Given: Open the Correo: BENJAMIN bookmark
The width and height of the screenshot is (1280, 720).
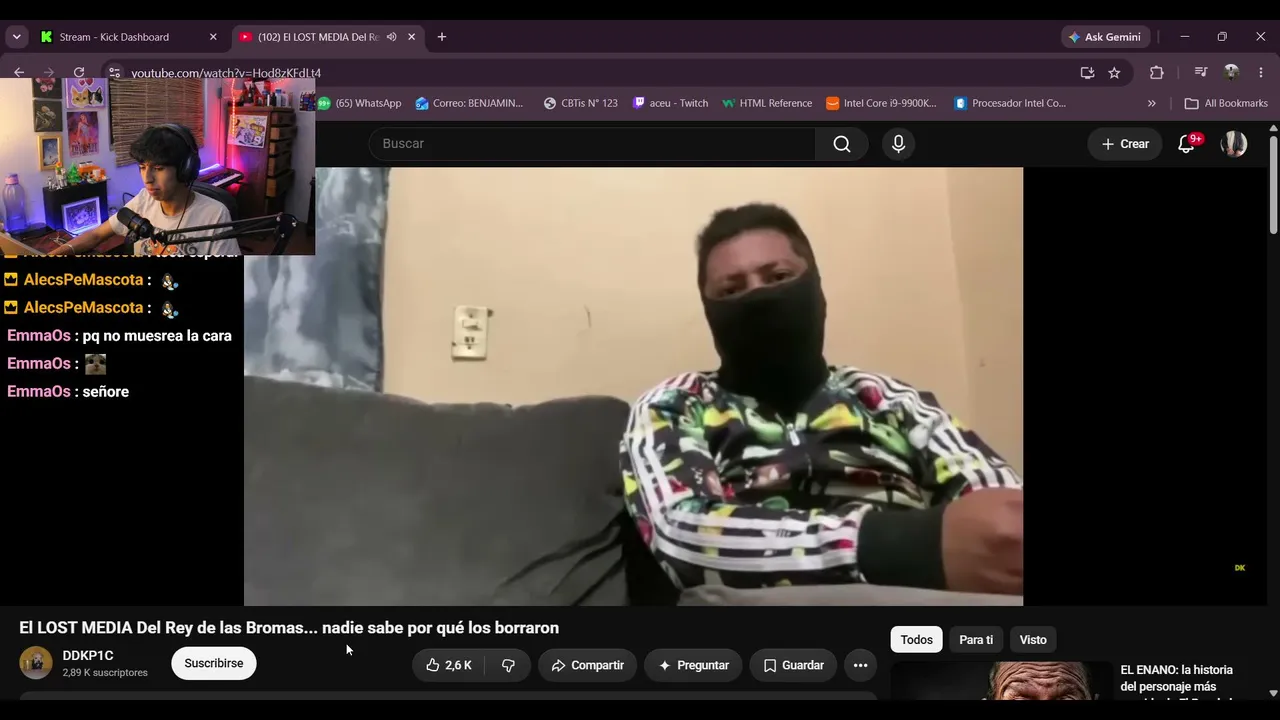Looking at the screenshot, I should tap(469, 103).
